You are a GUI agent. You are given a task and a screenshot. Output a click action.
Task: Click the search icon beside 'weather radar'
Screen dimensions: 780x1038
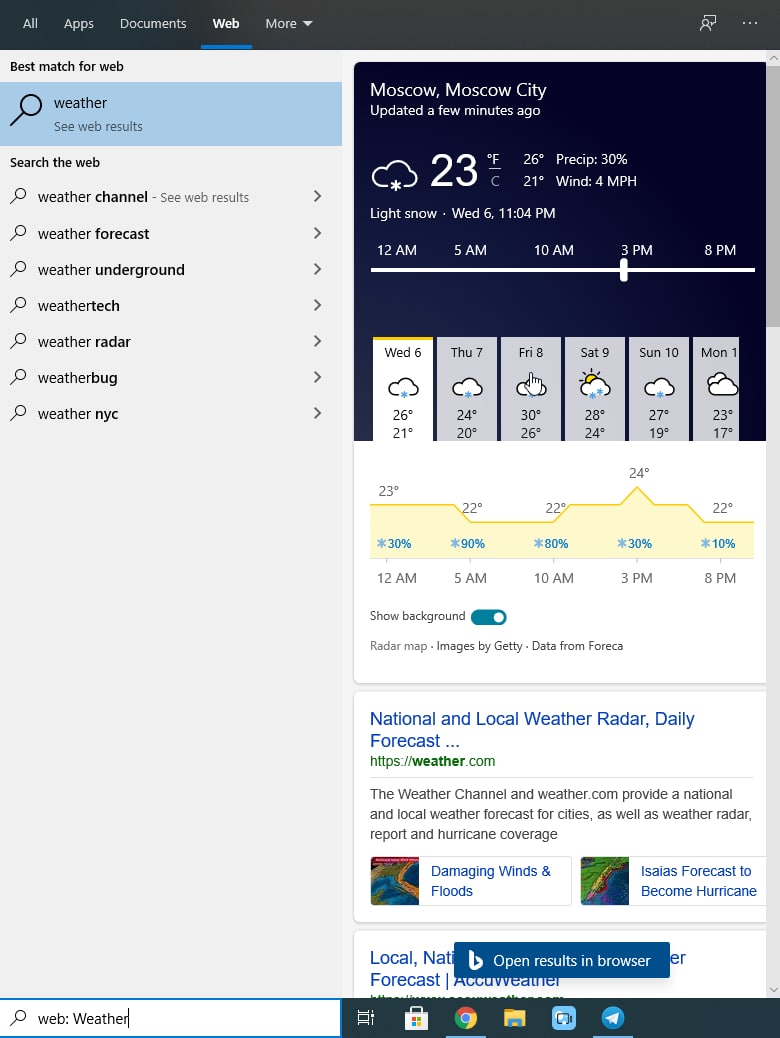19,341
